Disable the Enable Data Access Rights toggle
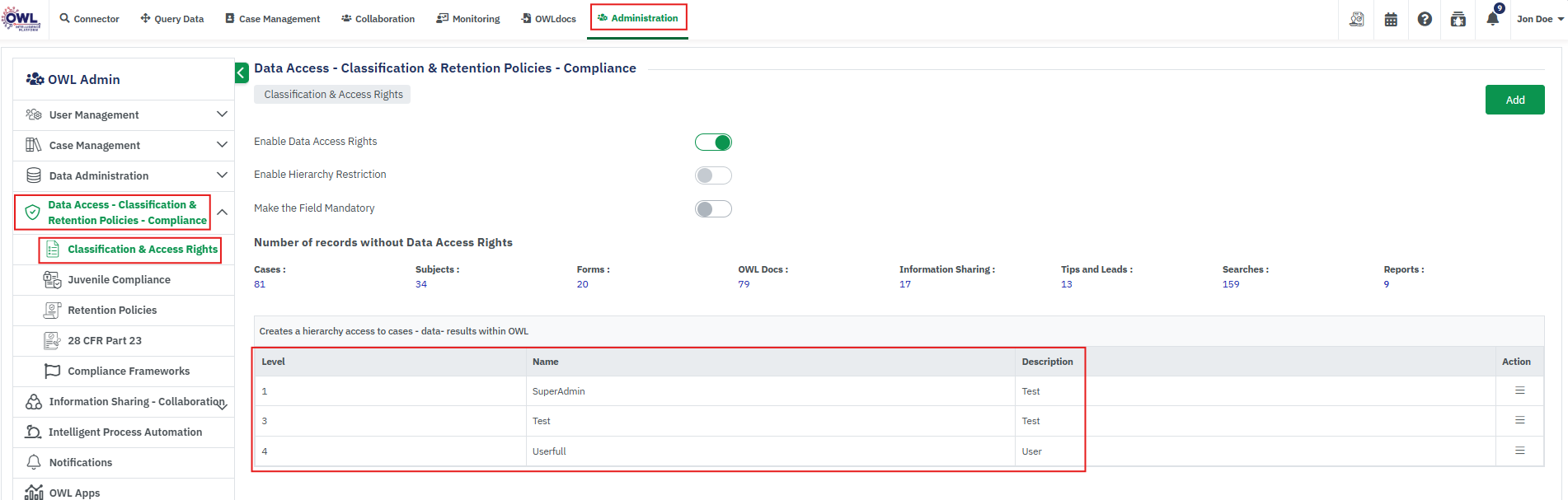 pos(713,143)
